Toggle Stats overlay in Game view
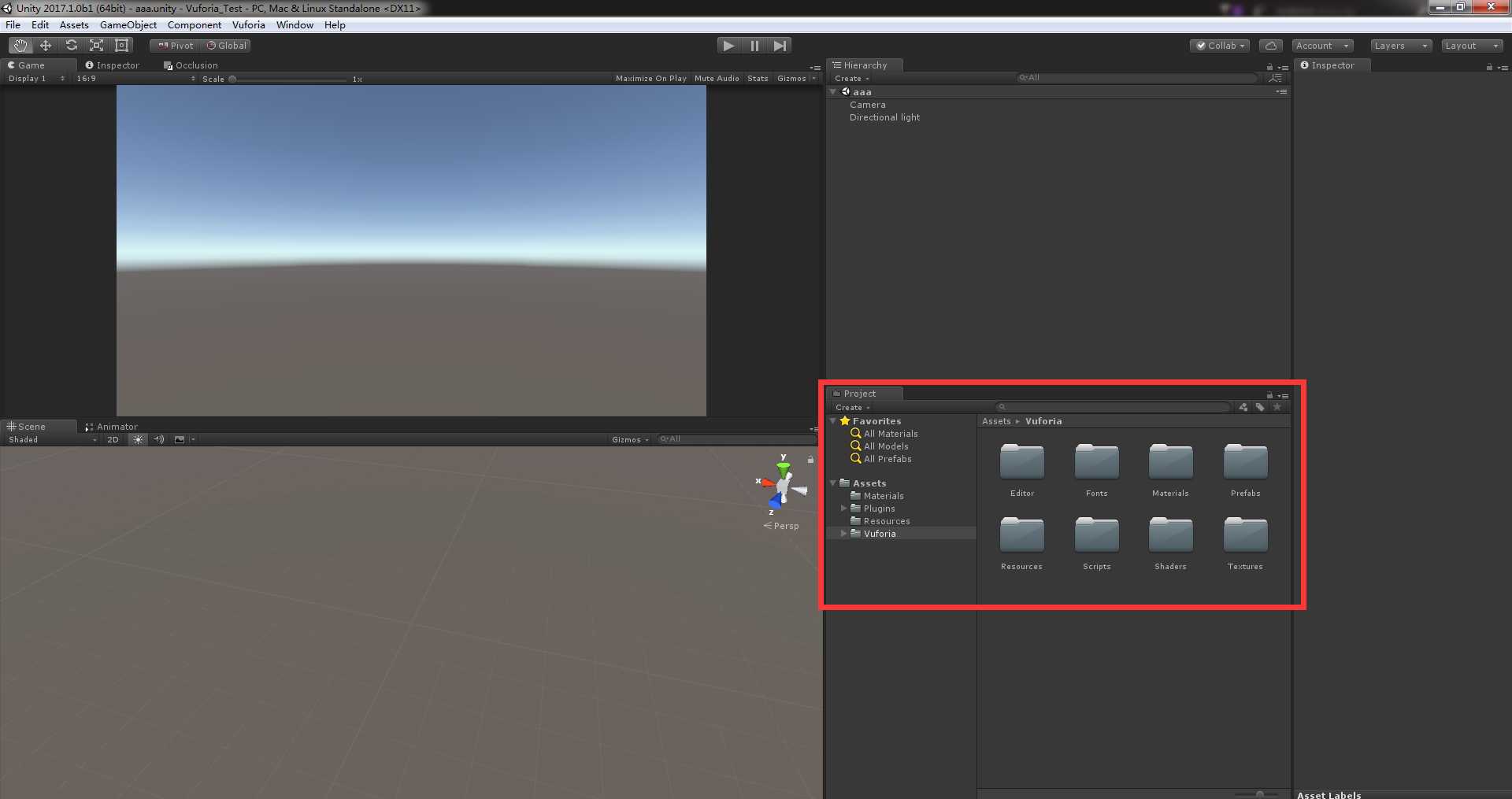 click(x=758, y=79)
